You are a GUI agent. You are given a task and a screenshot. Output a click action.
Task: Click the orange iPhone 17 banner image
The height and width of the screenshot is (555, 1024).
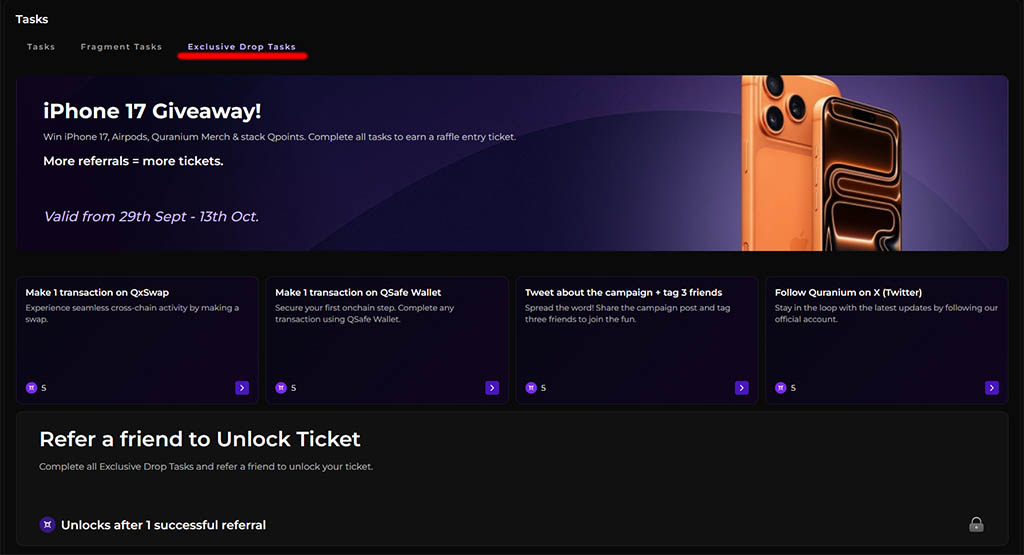click(820, 163)
